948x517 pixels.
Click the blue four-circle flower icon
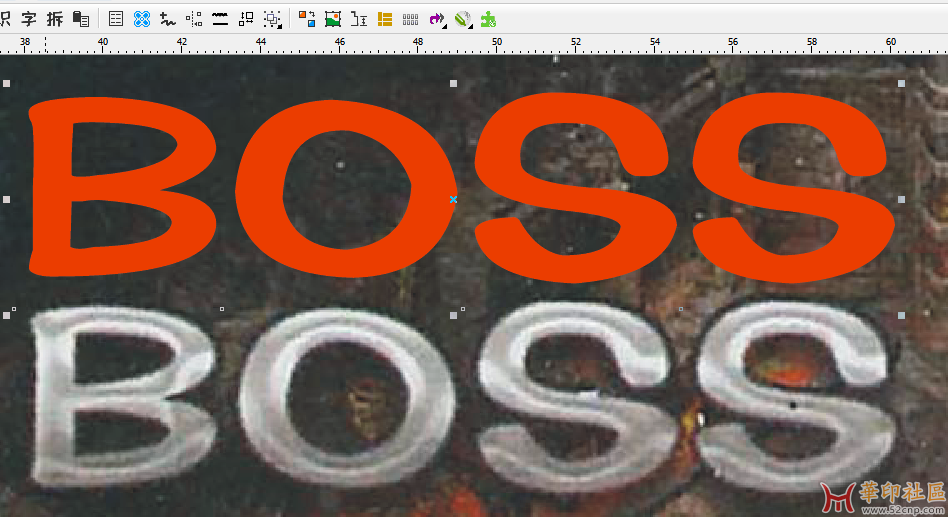tap(141, 19)
